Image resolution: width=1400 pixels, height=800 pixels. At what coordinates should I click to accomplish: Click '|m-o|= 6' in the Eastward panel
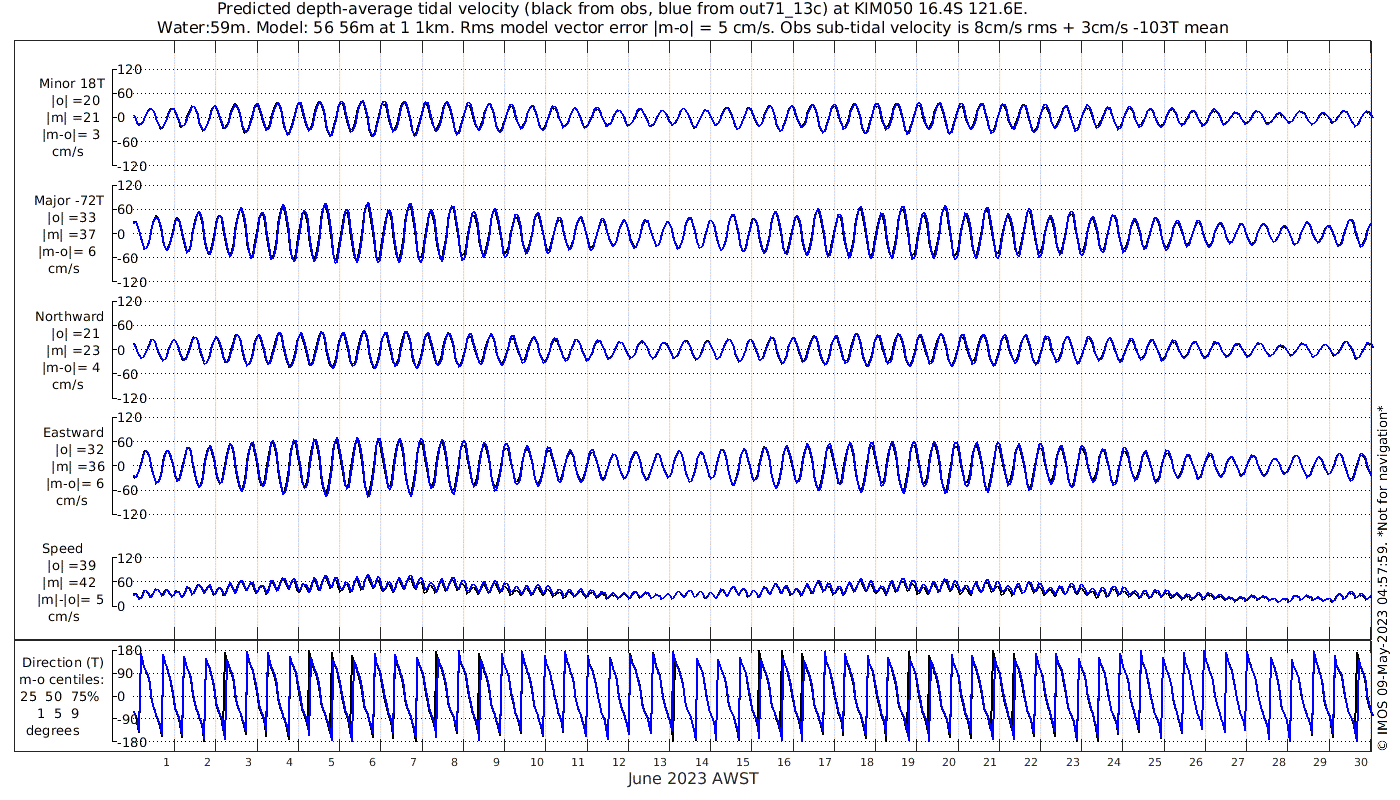click(75, 483)
